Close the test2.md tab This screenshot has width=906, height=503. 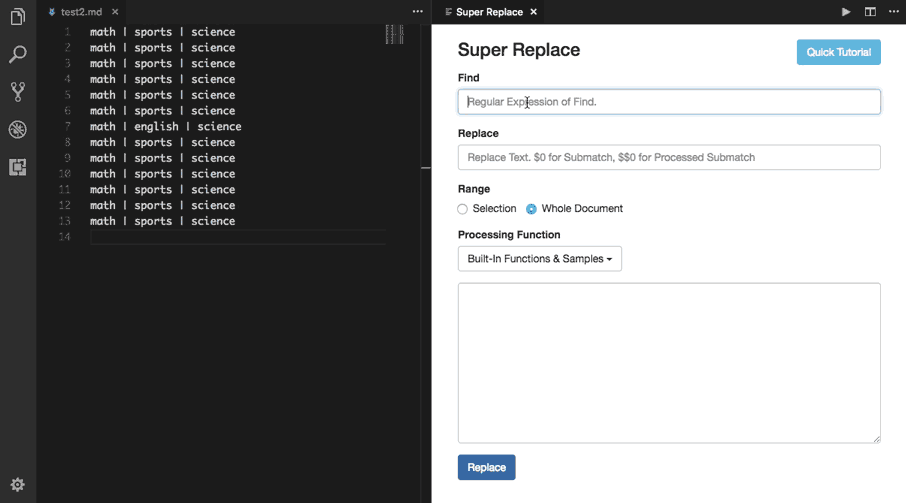(115, 12)
